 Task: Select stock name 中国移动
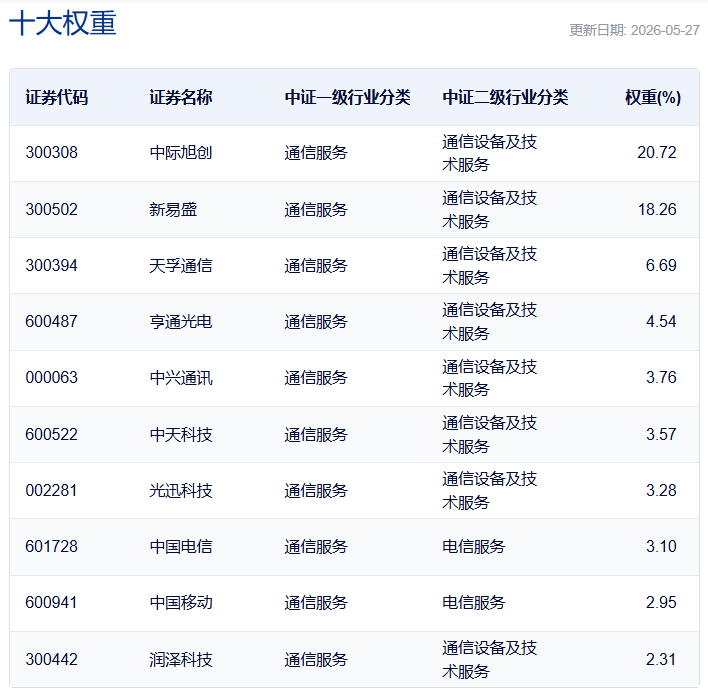click(181, 602)
